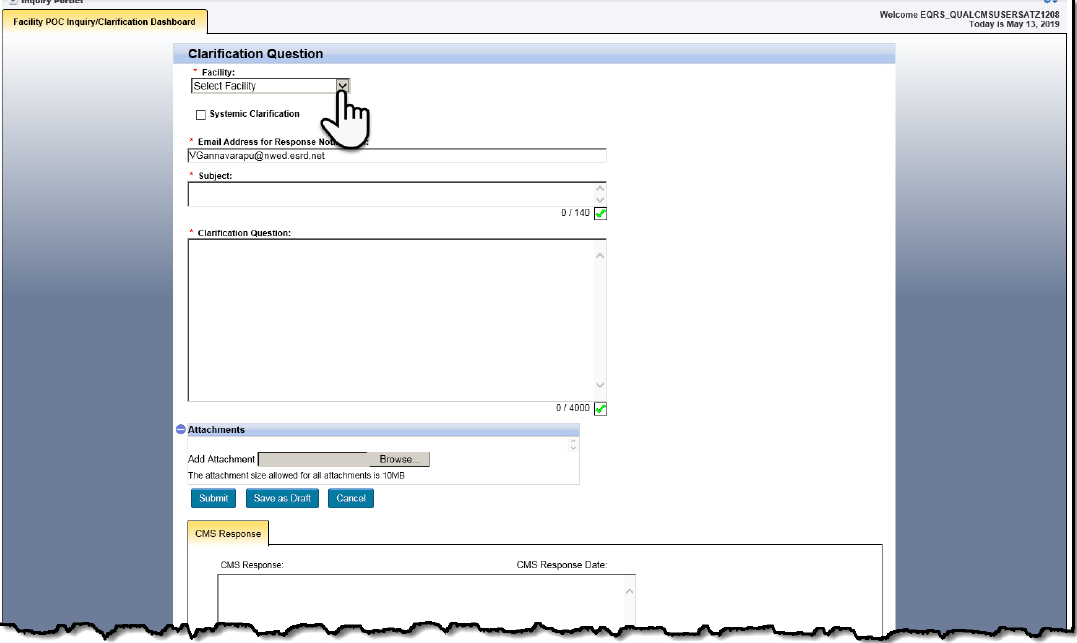1077x643 pixels.
Task: Click the Save as Draft button
Action: point(282,498)
